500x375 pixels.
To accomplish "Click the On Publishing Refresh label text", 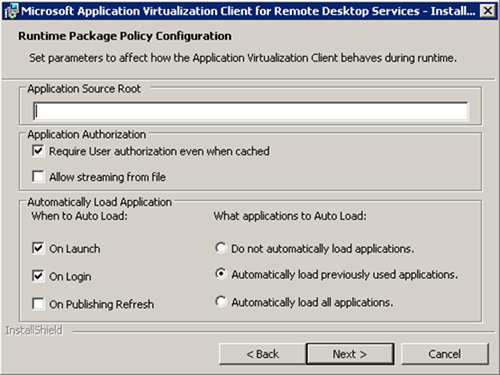I will point(102,304).
